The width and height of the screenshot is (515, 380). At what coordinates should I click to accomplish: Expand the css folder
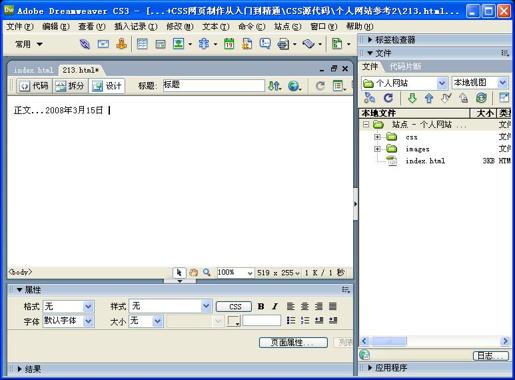pyautogui.click(x=377, y=137)
